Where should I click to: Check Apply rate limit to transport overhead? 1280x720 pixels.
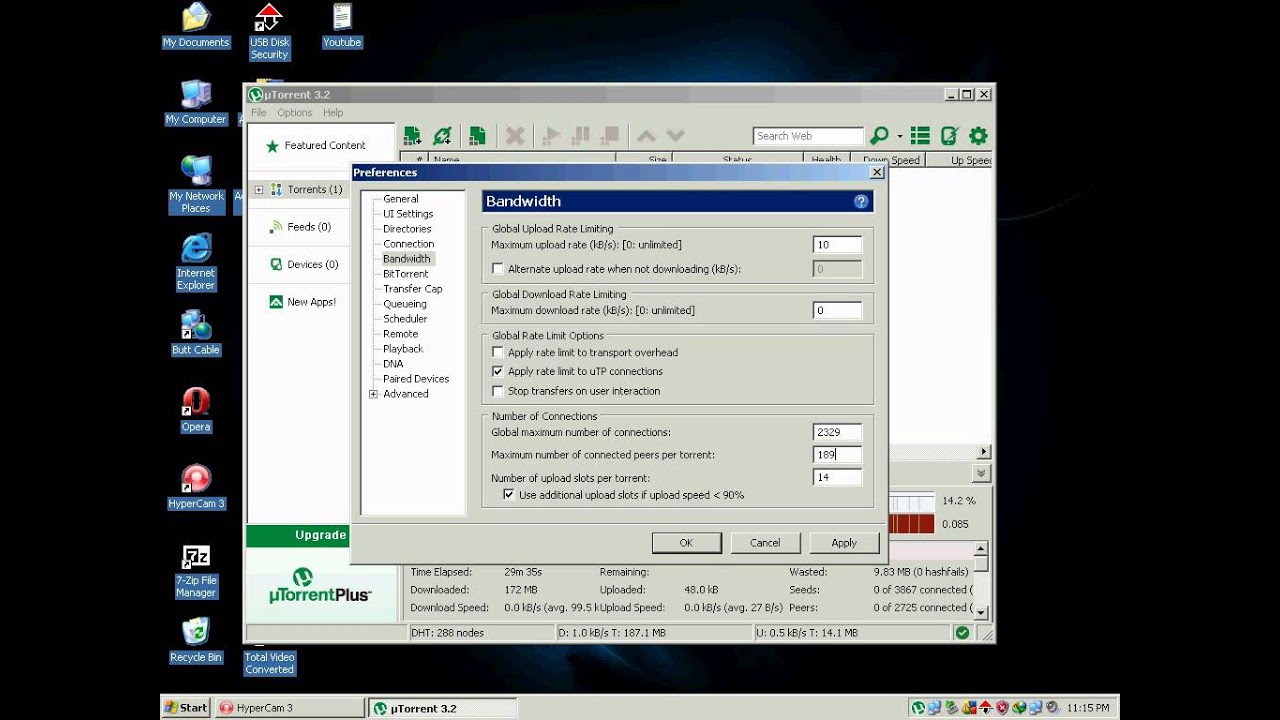coord(498,352)
